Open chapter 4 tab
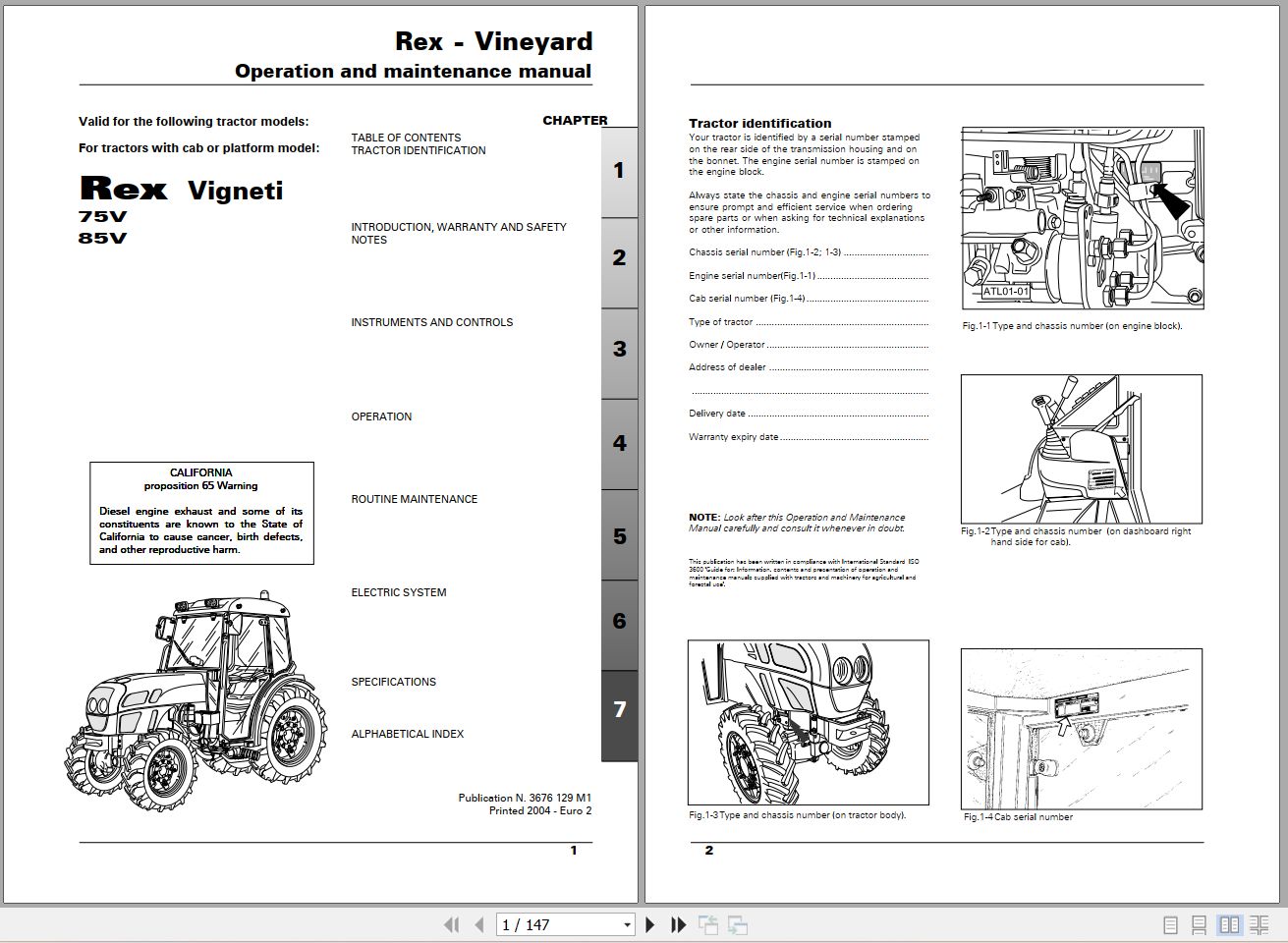1288x943 pixels. (619, 444)
